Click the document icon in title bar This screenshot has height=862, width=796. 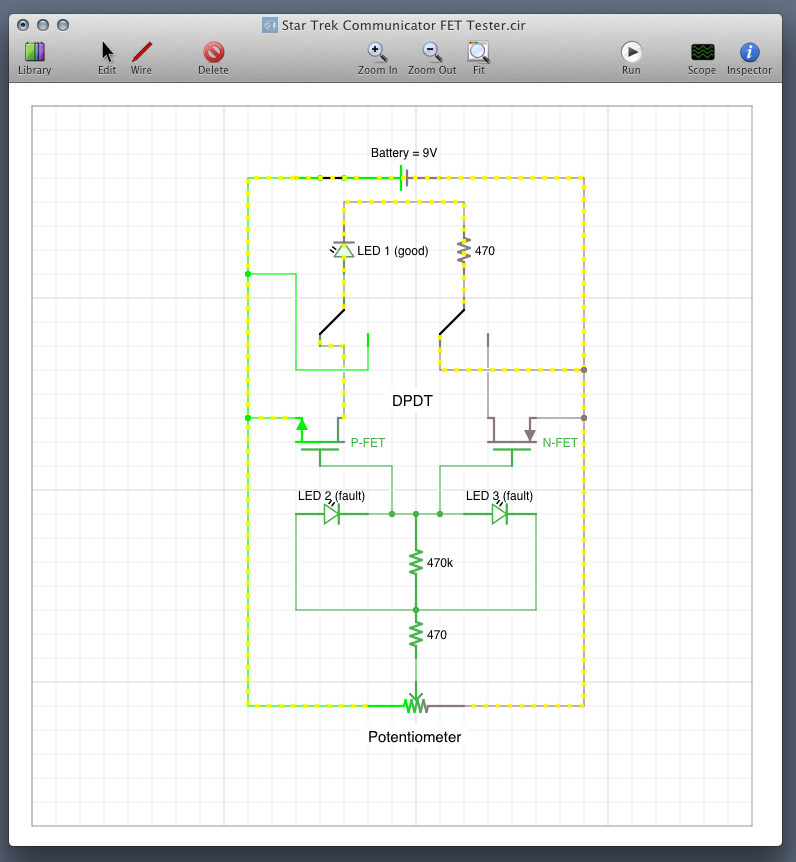coord(269,25)
